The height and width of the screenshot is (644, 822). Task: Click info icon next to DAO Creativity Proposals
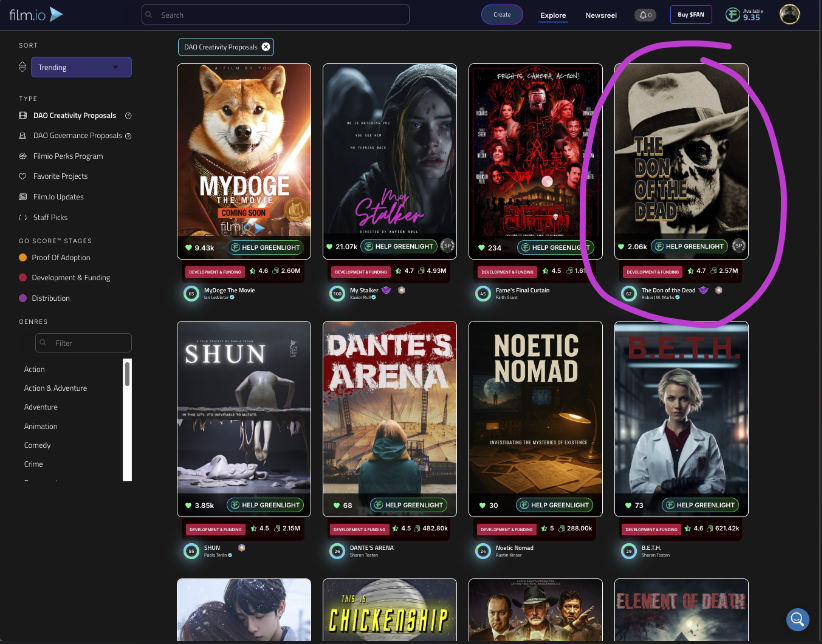(x=128, y=115)
